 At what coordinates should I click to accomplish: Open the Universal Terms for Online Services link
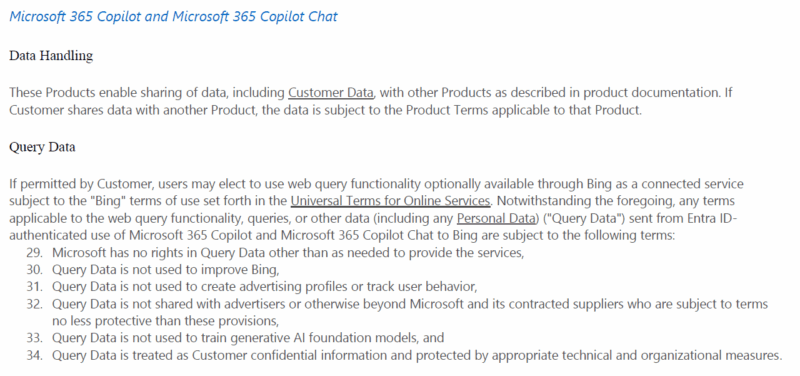click(x=390, y=200)
